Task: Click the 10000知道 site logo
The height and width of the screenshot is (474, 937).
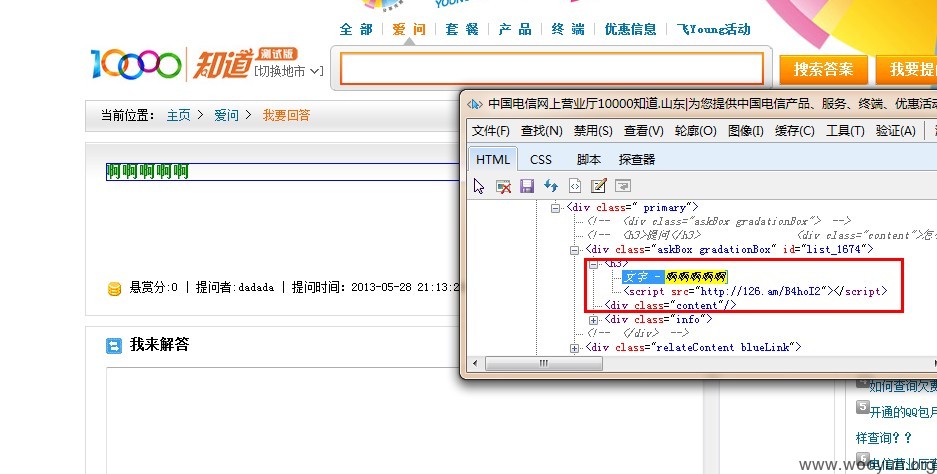Action: coord(195,65)
